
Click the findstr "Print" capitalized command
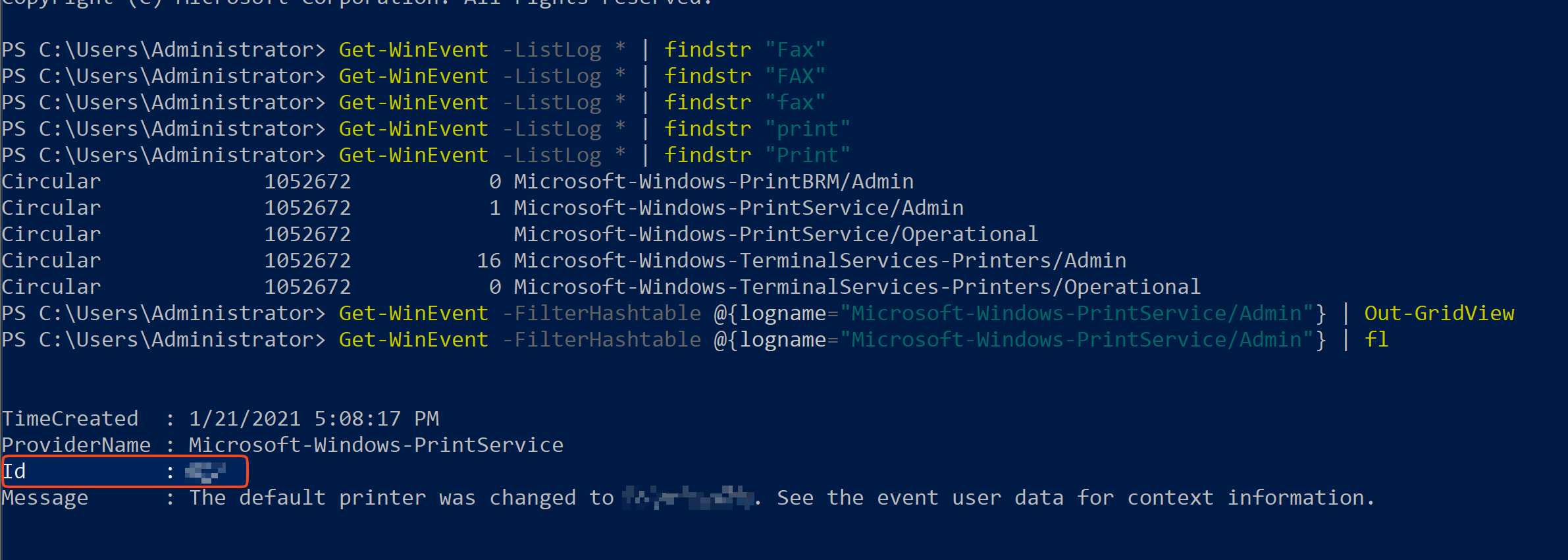coord(757,155)
